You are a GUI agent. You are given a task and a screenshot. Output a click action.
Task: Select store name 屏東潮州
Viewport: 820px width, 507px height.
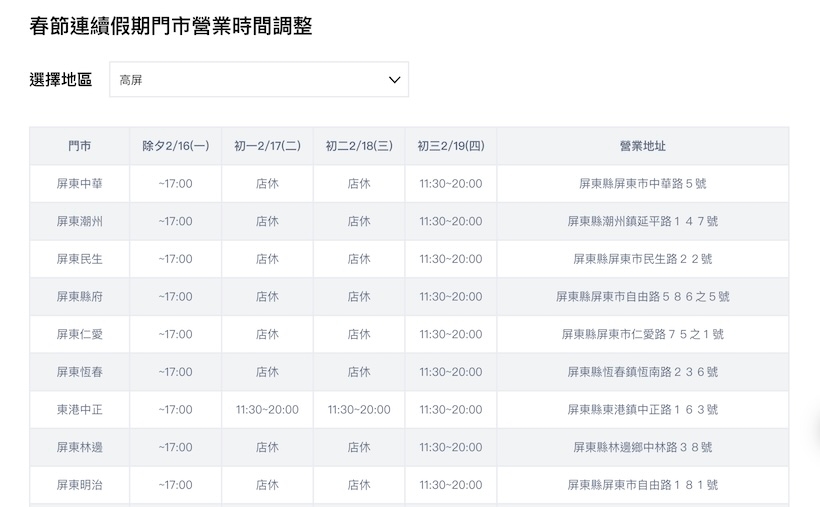tap(79, 221)
